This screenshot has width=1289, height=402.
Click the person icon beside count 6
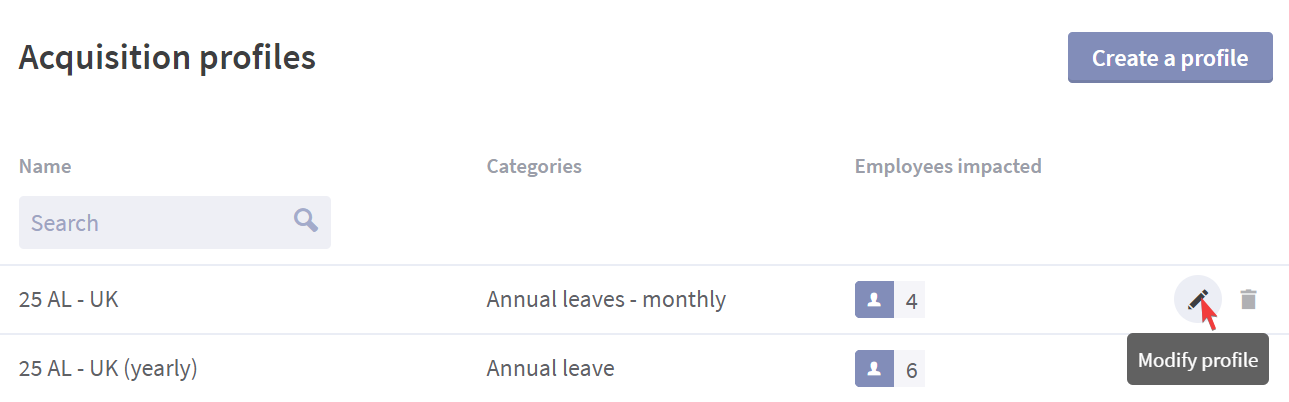874,370
